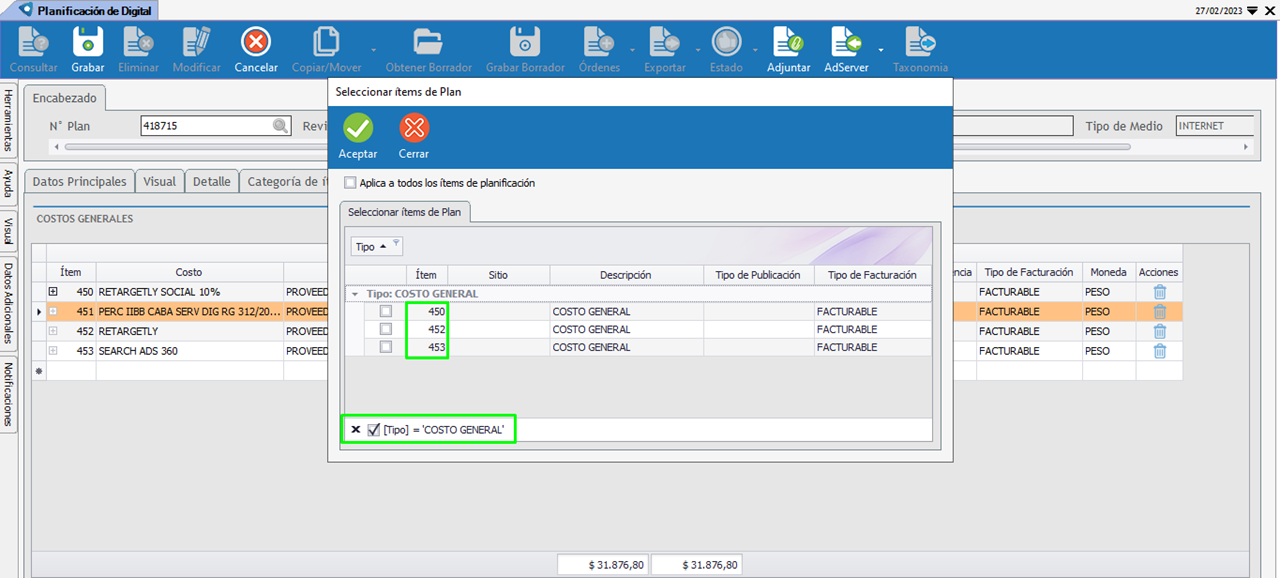
Task: Close dialog with red Cerrar icon
Action: coord(413,128)
